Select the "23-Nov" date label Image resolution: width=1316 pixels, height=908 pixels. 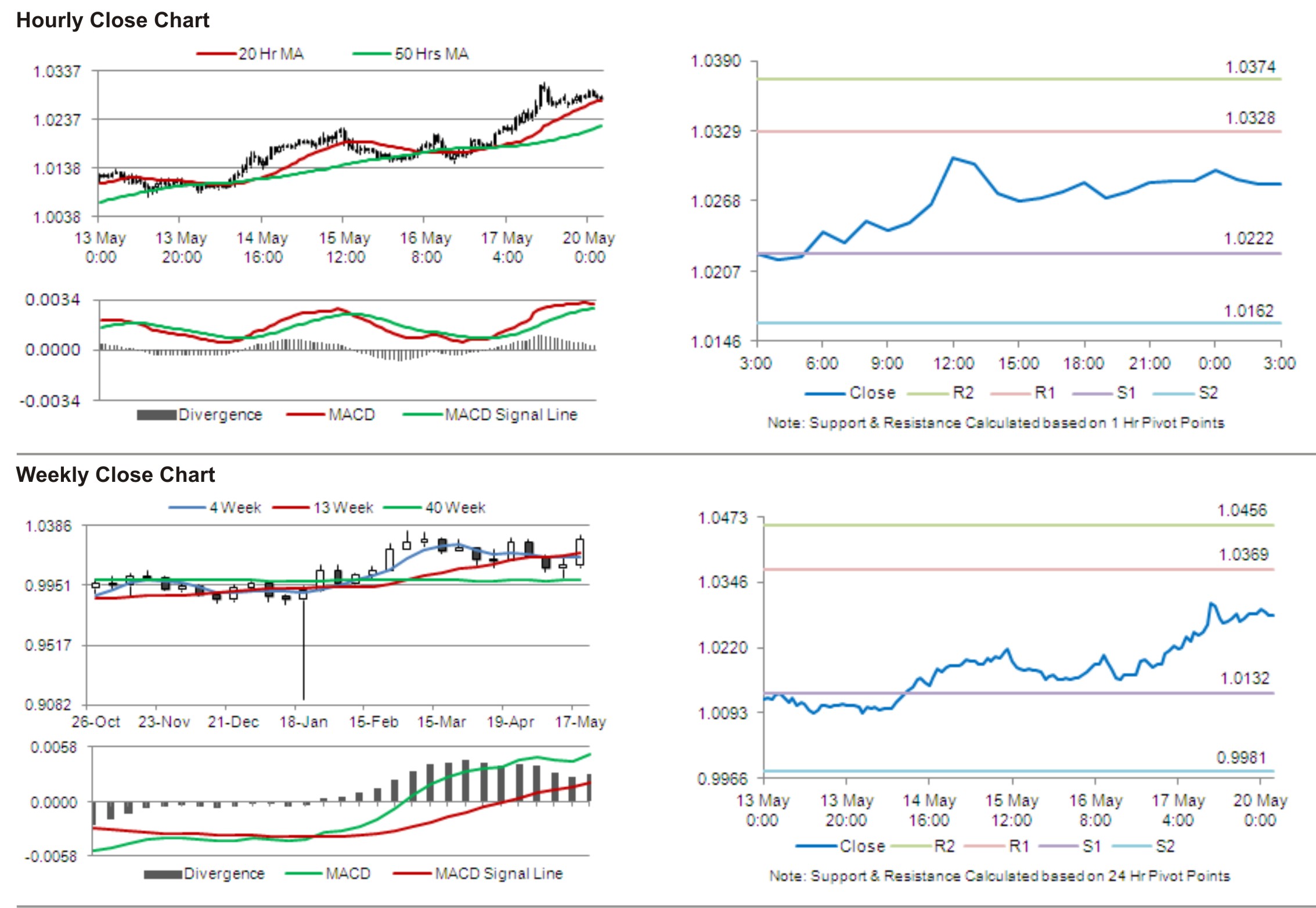coord(164,722)
